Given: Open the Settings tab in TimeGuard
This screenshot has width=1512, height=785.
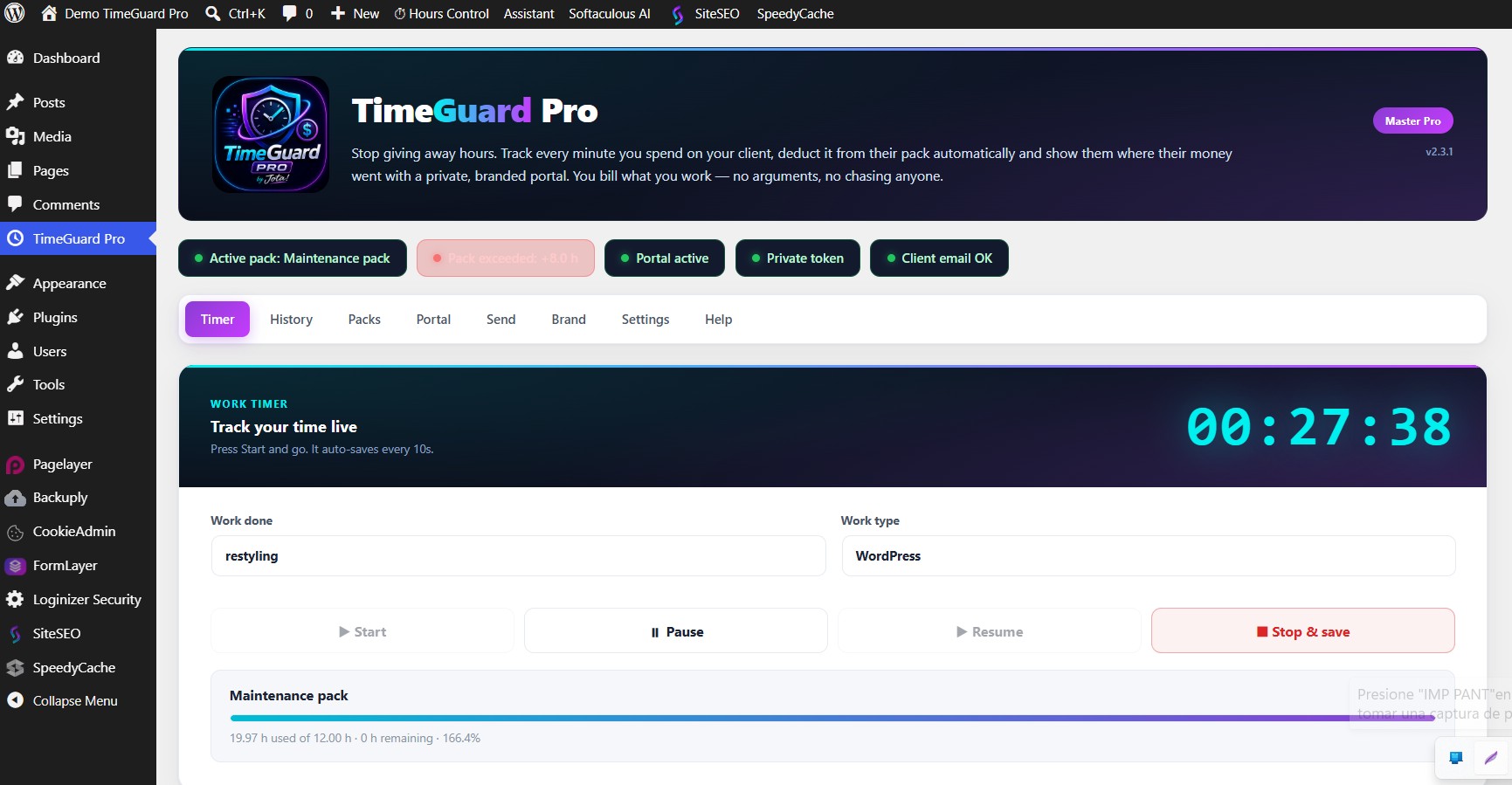Looking at the screenshot, I should [x=646, y=320].
